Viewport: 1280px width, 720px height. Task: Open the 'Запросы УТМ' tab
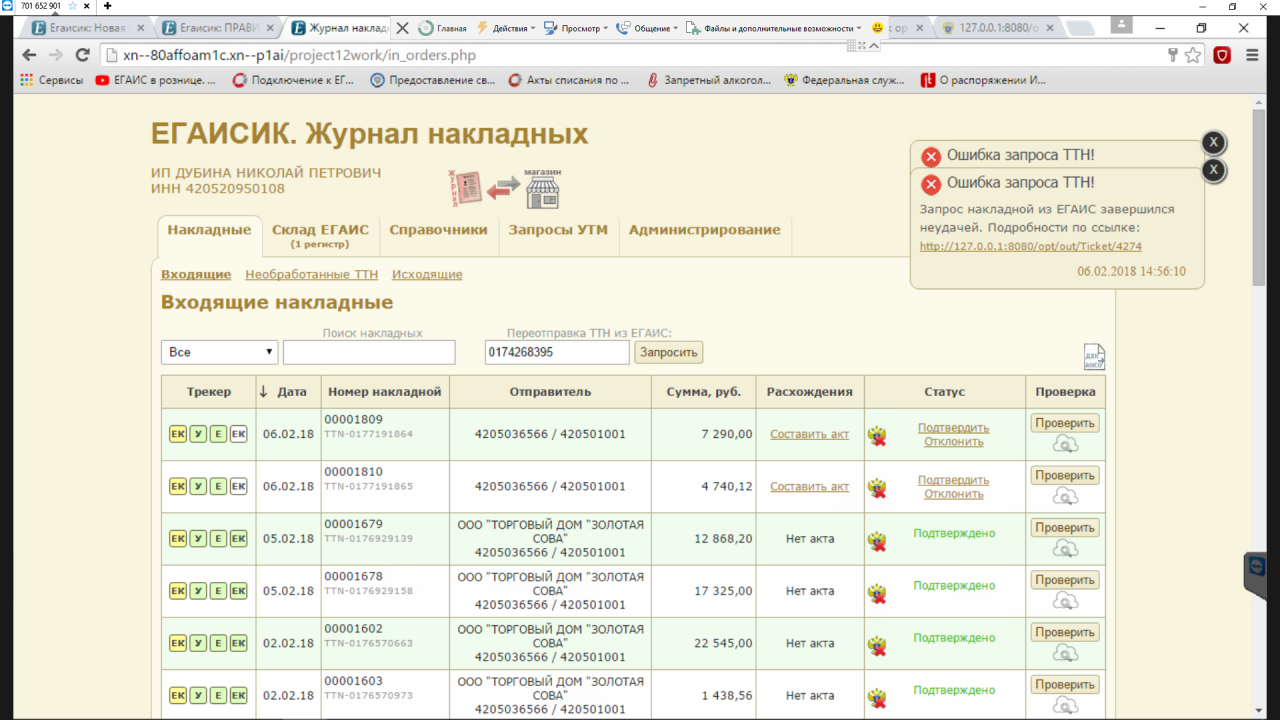coord(558,230)
